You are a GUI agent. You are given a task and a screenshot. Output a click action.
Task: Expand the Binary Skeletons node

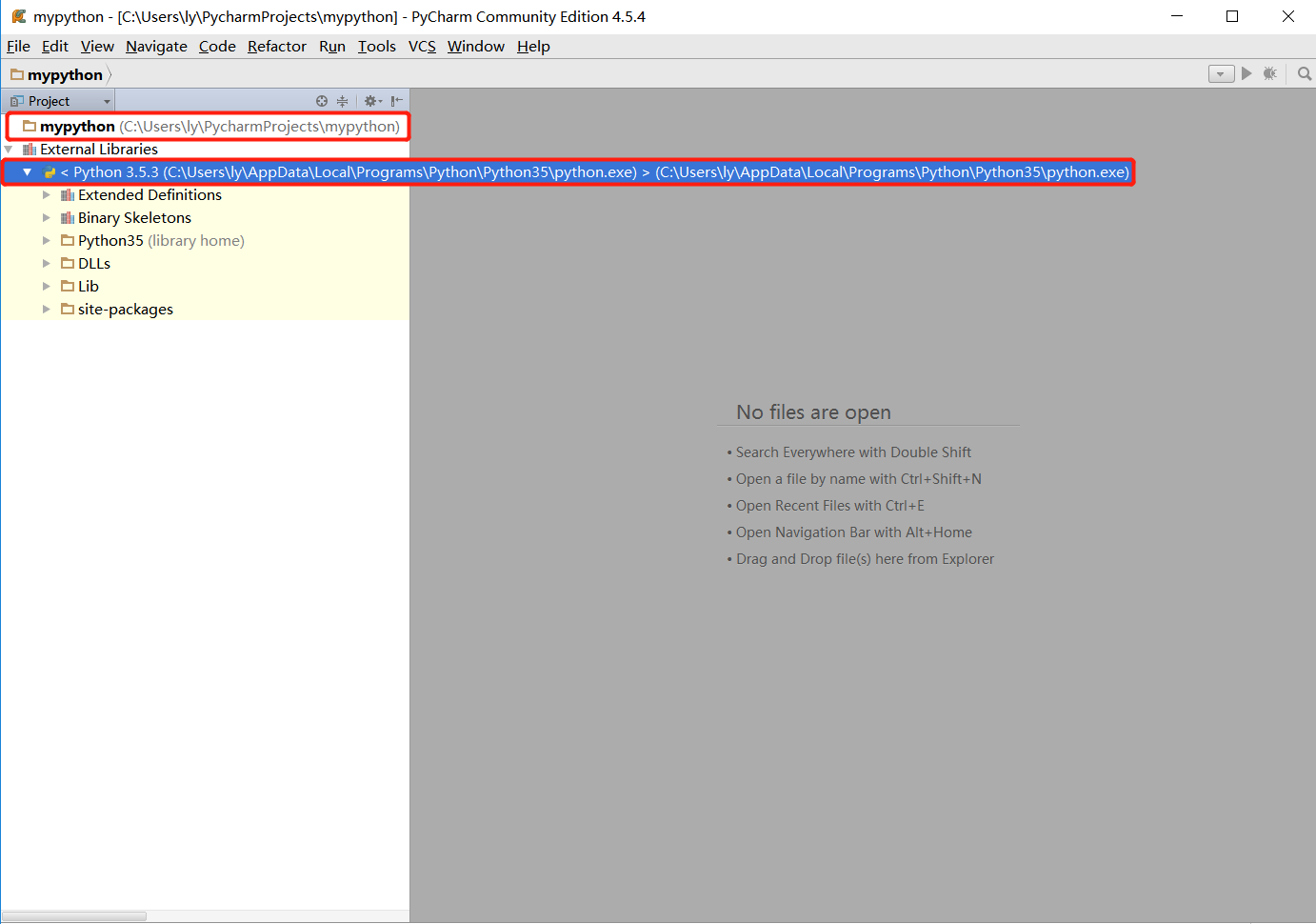(46, 217)
